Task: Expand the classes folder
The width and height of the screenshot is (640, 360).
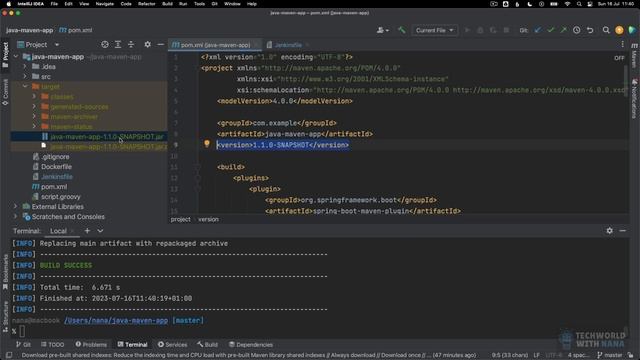Action: pyautogui.click(x=34, y=96)
